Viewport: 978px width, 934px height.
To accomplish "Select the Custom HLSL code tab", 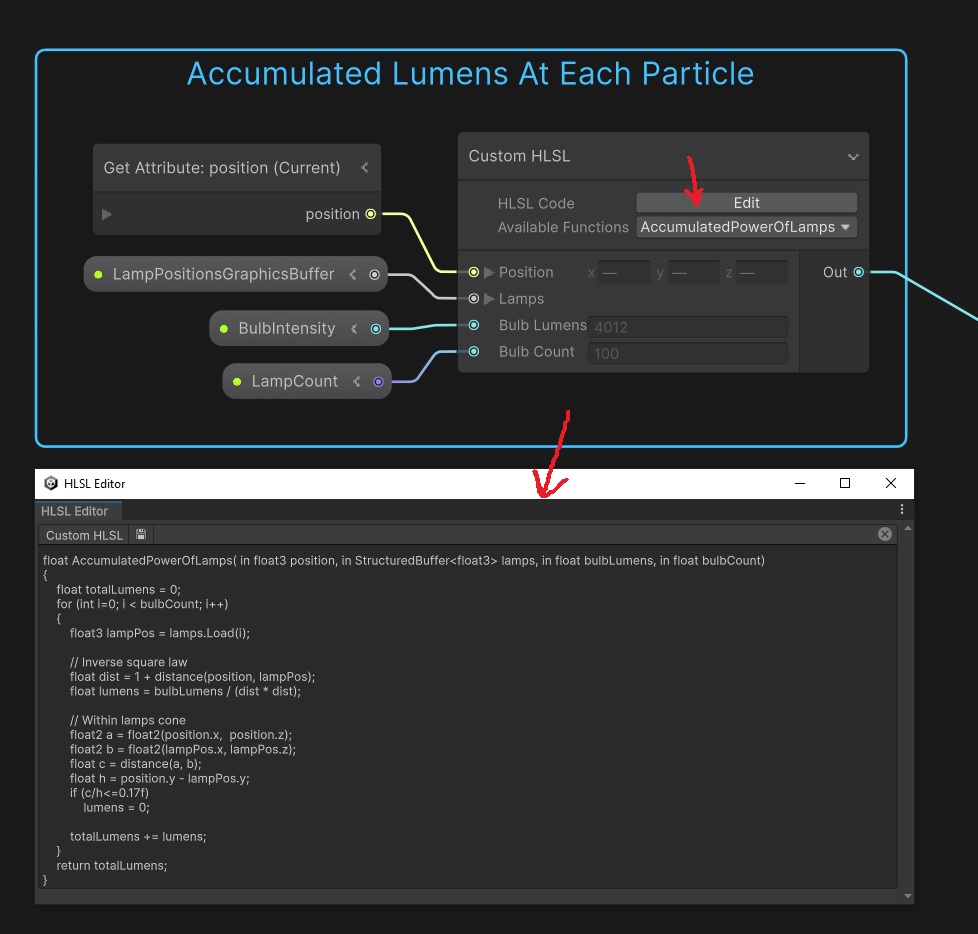I will (83, 535).
